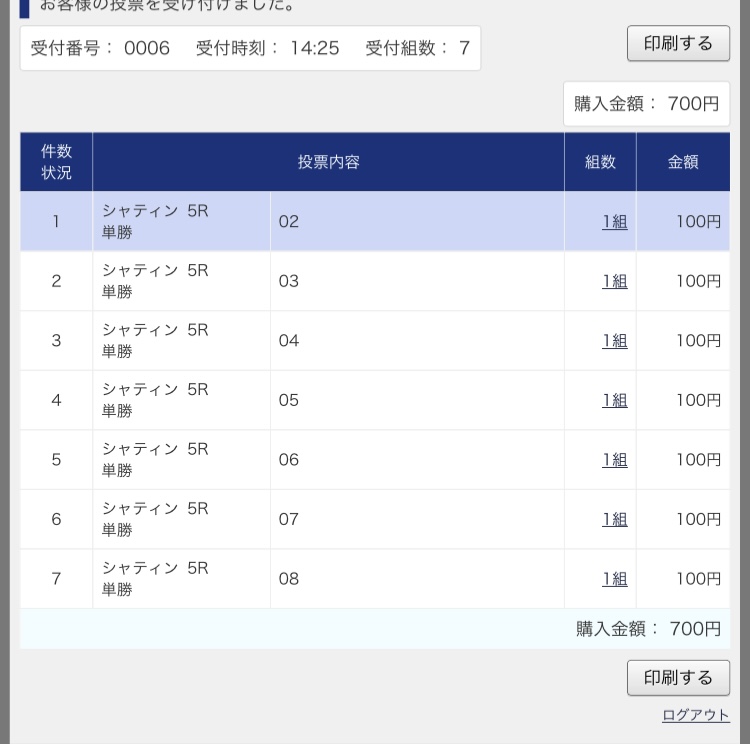750x744 pixels.
Task: Click the row number 7 cell
Action: point(56,579)
